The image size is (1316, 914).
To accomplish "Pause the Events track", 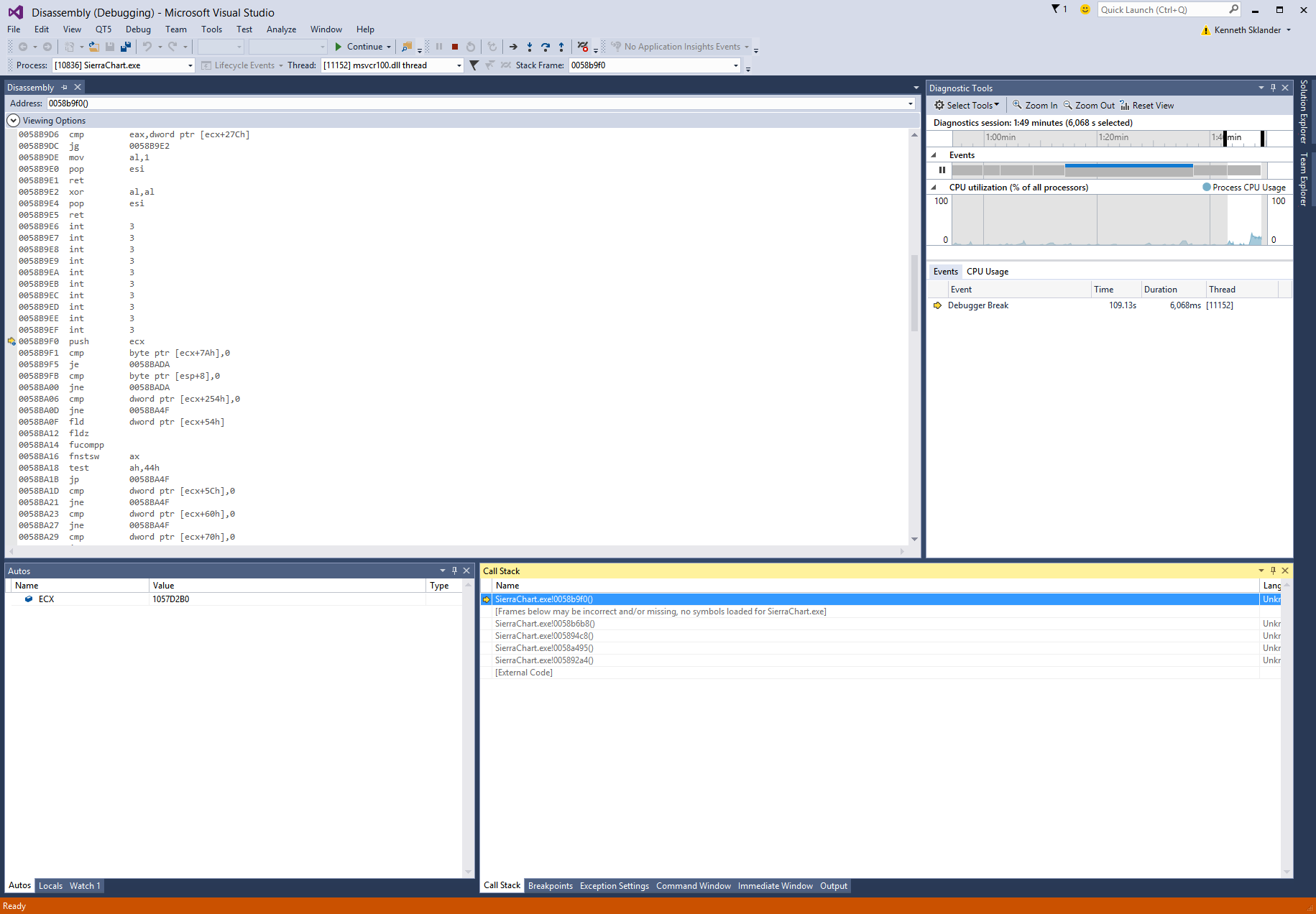I will [942, 170].
